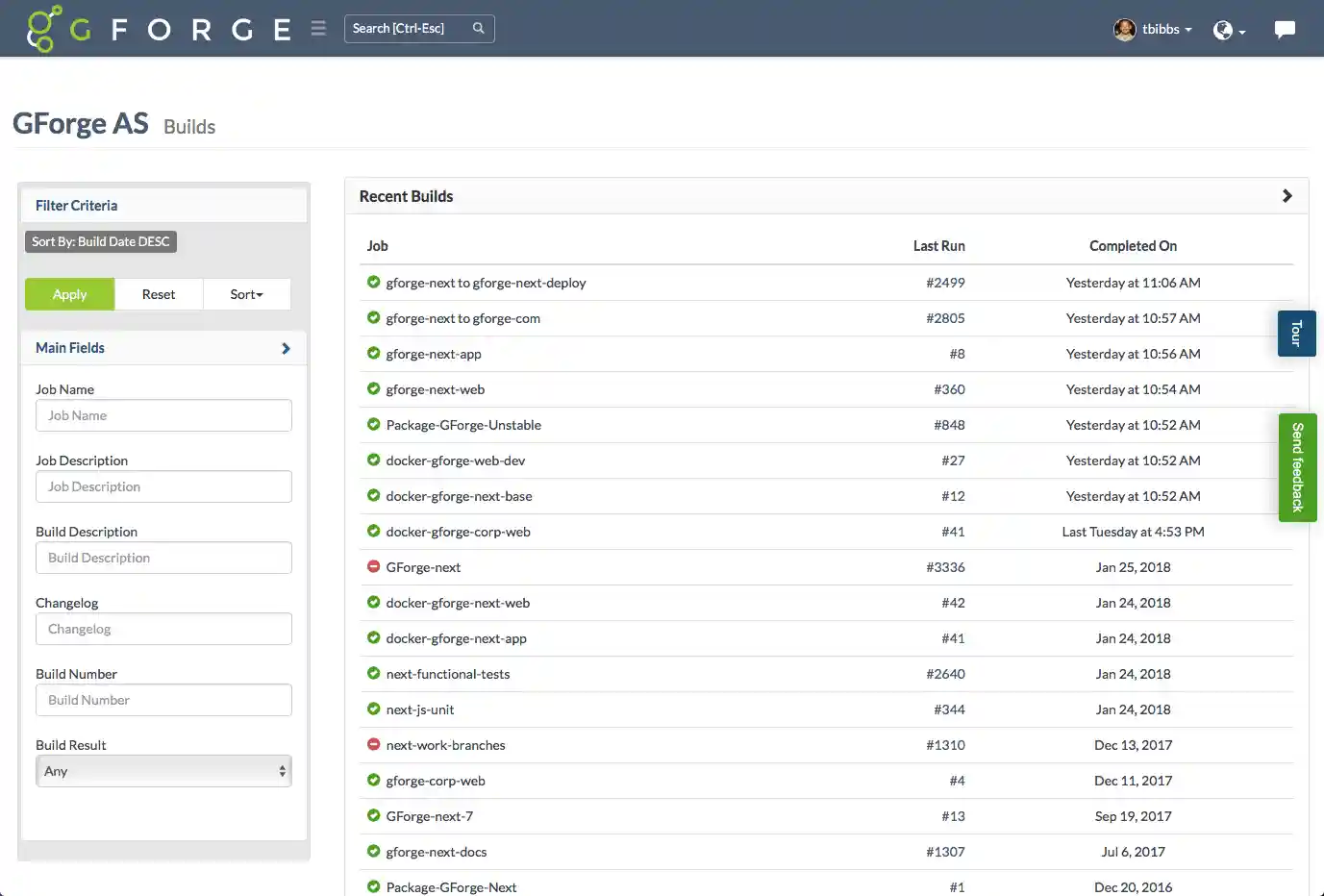Apply the current filter criteria
1324x896 pixels.
pos(68,294)
